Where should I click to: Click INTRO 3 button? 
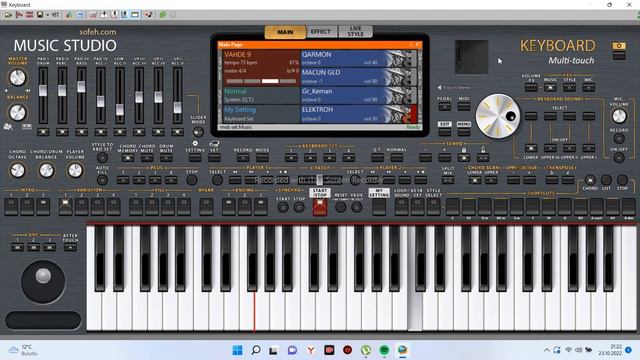43,207
